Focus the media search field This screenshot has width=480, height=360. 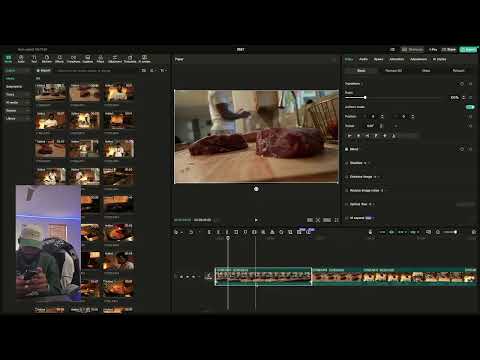tap(97, 71)
